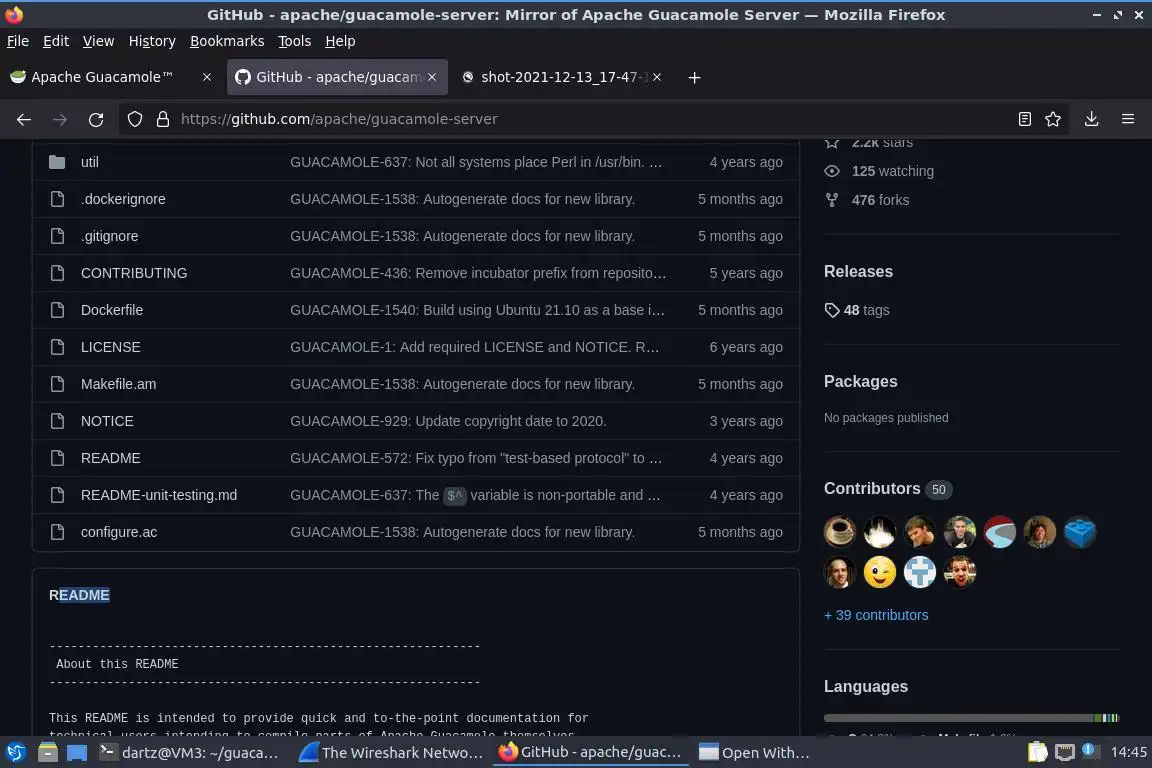Screen dimensions: 1152x768
Task: Bookmark this page with the star icon
Action: [1053, 119]
